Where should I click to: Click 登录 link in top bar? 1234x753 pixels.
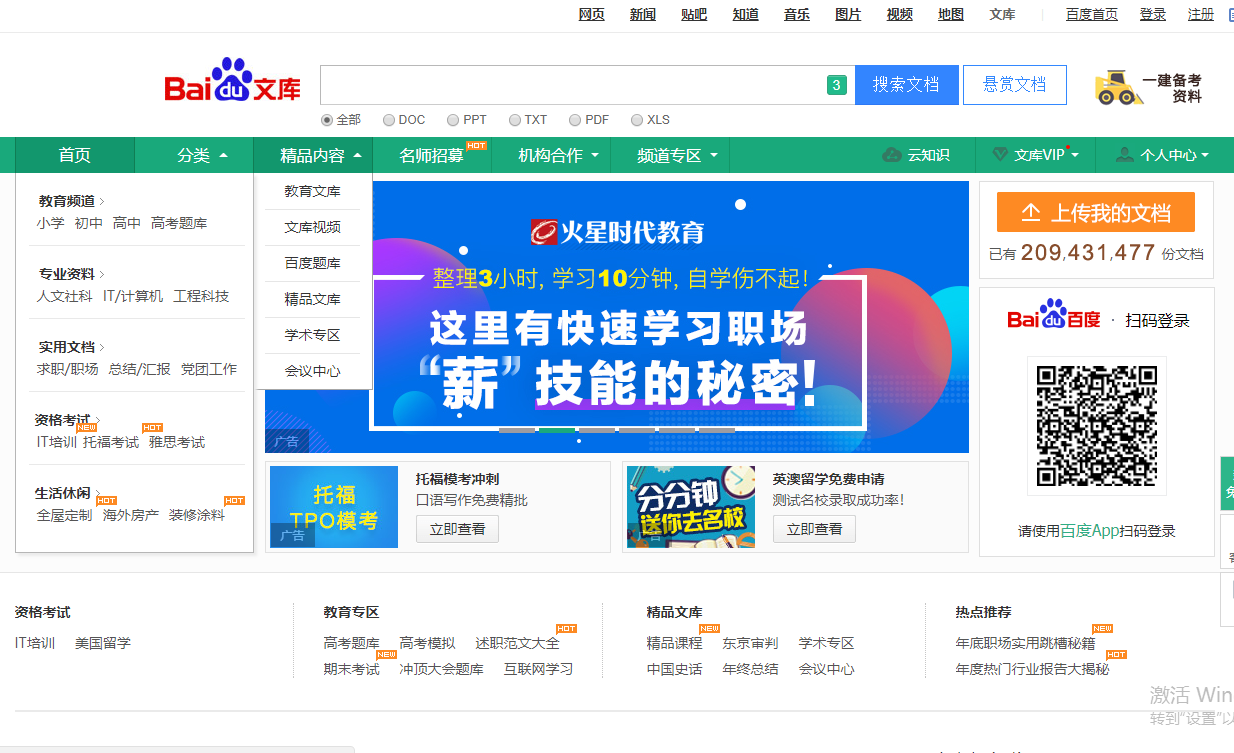click(x=1153, y=14)
